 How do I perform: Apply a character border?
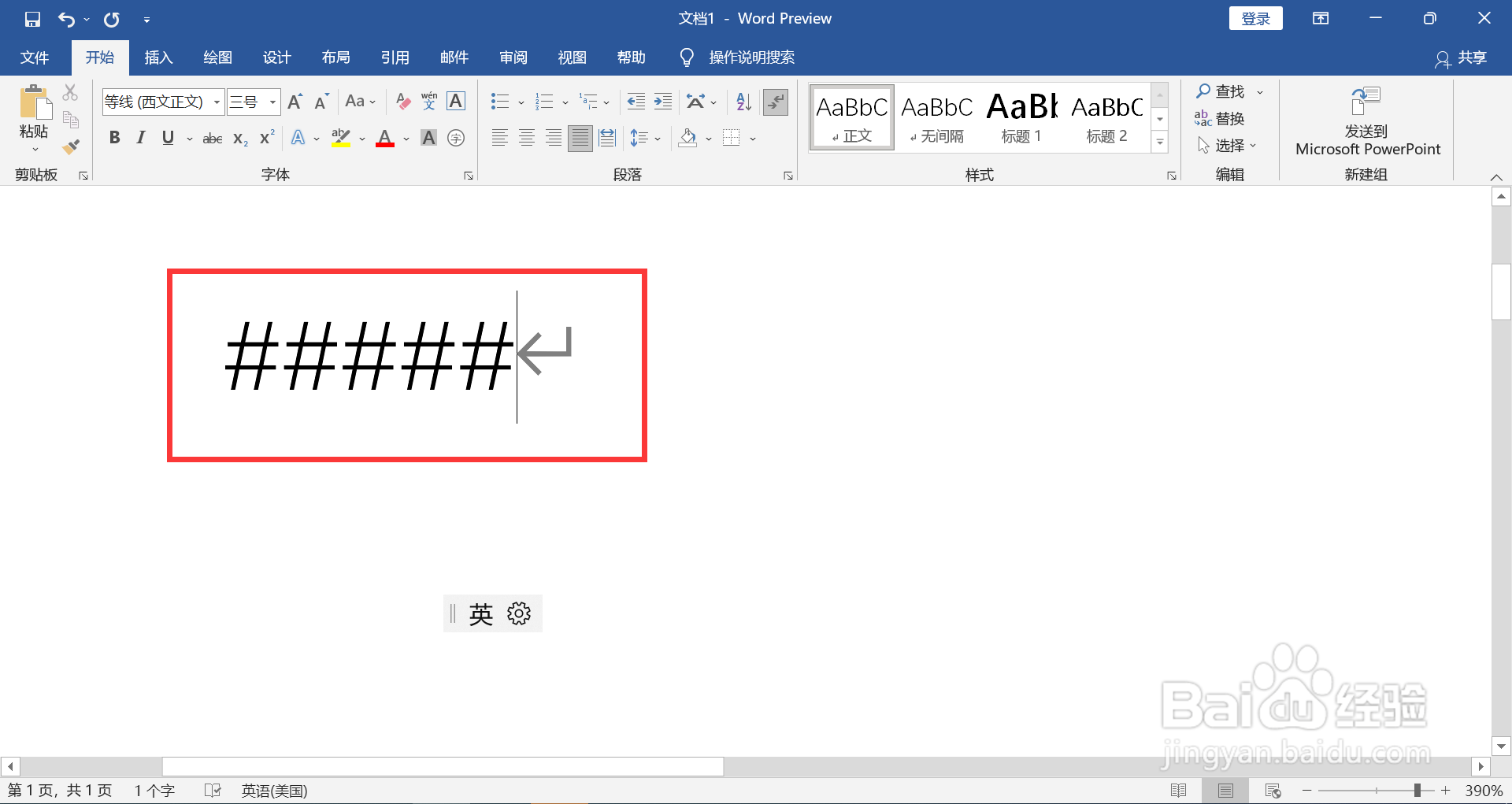pos(456,101)
